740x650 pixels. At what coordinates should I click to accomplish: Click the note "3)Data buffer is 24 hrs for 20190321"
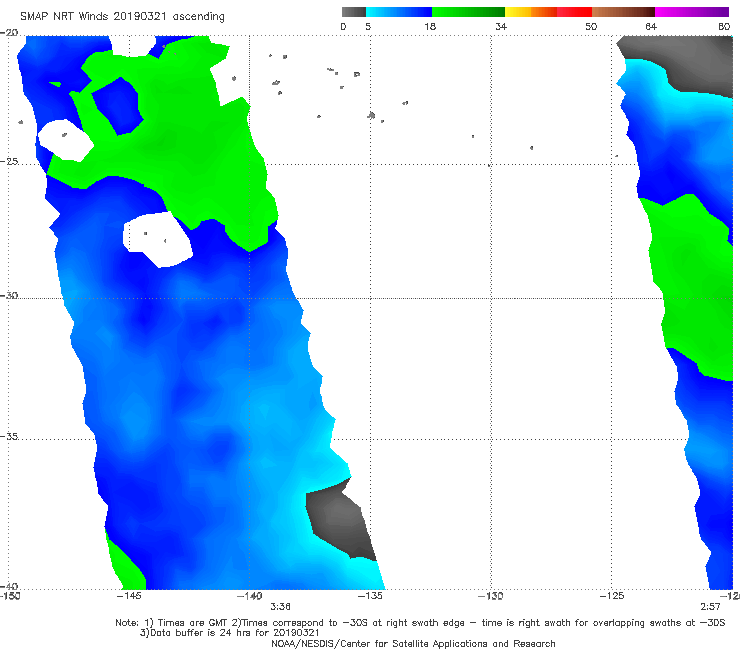point(230,633)
